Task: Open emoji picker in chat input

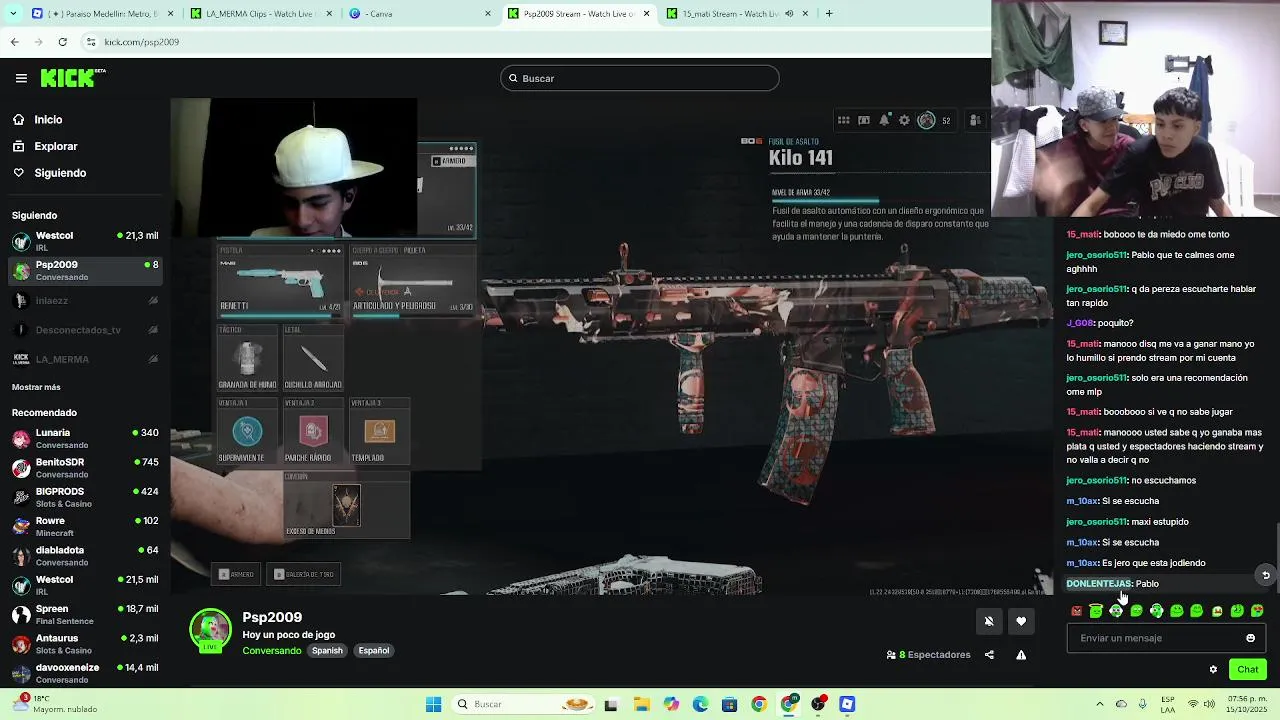Action: [x=1250, y=638]
